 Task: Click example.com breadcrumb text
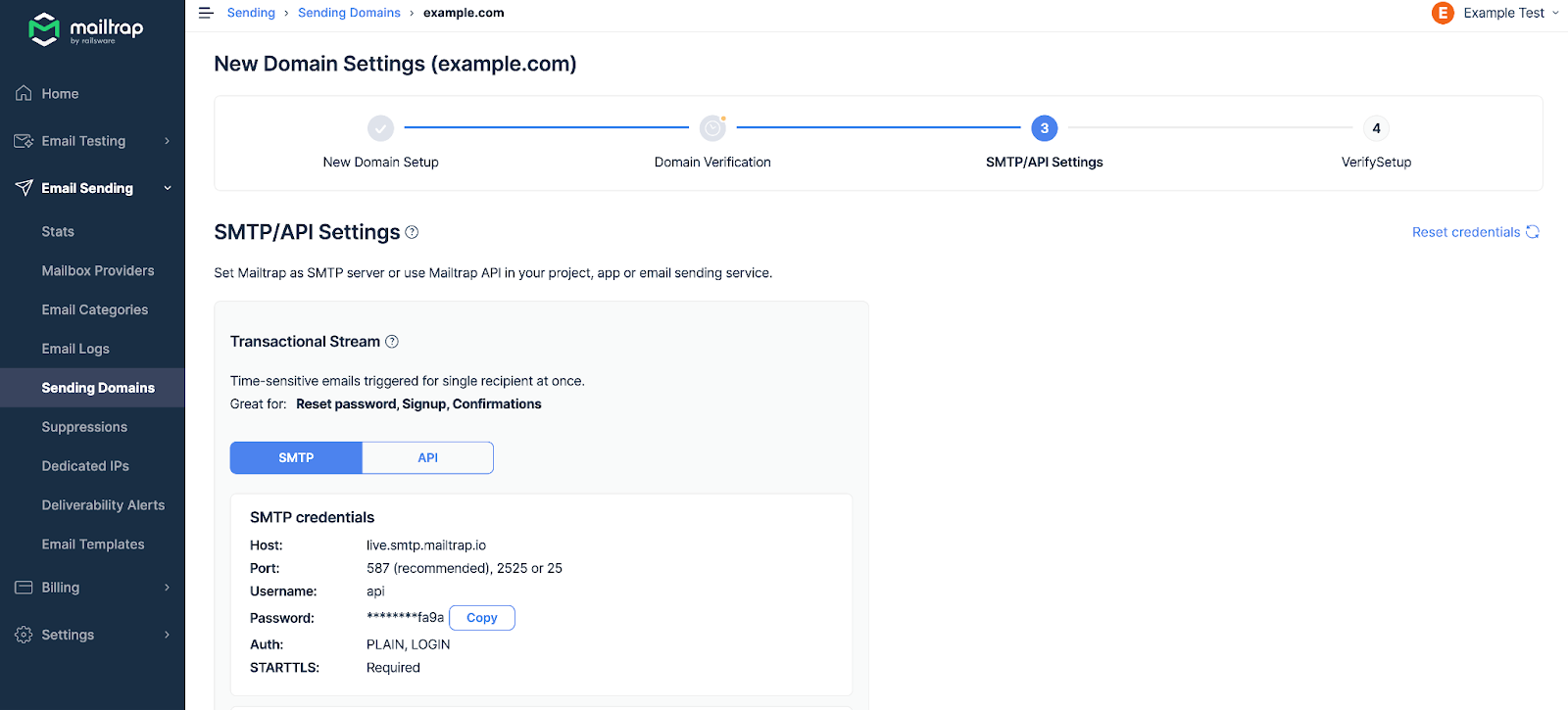point(464,13)
